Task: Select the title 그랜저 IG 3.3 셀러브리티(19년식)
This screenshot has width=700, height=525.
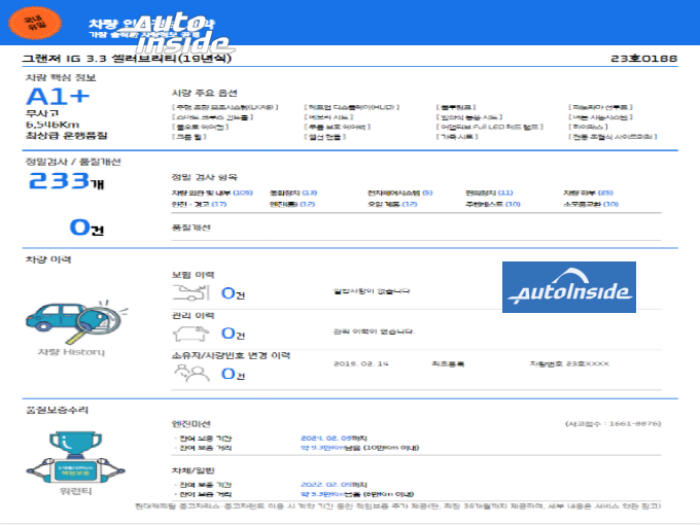Action: (127, 58)
